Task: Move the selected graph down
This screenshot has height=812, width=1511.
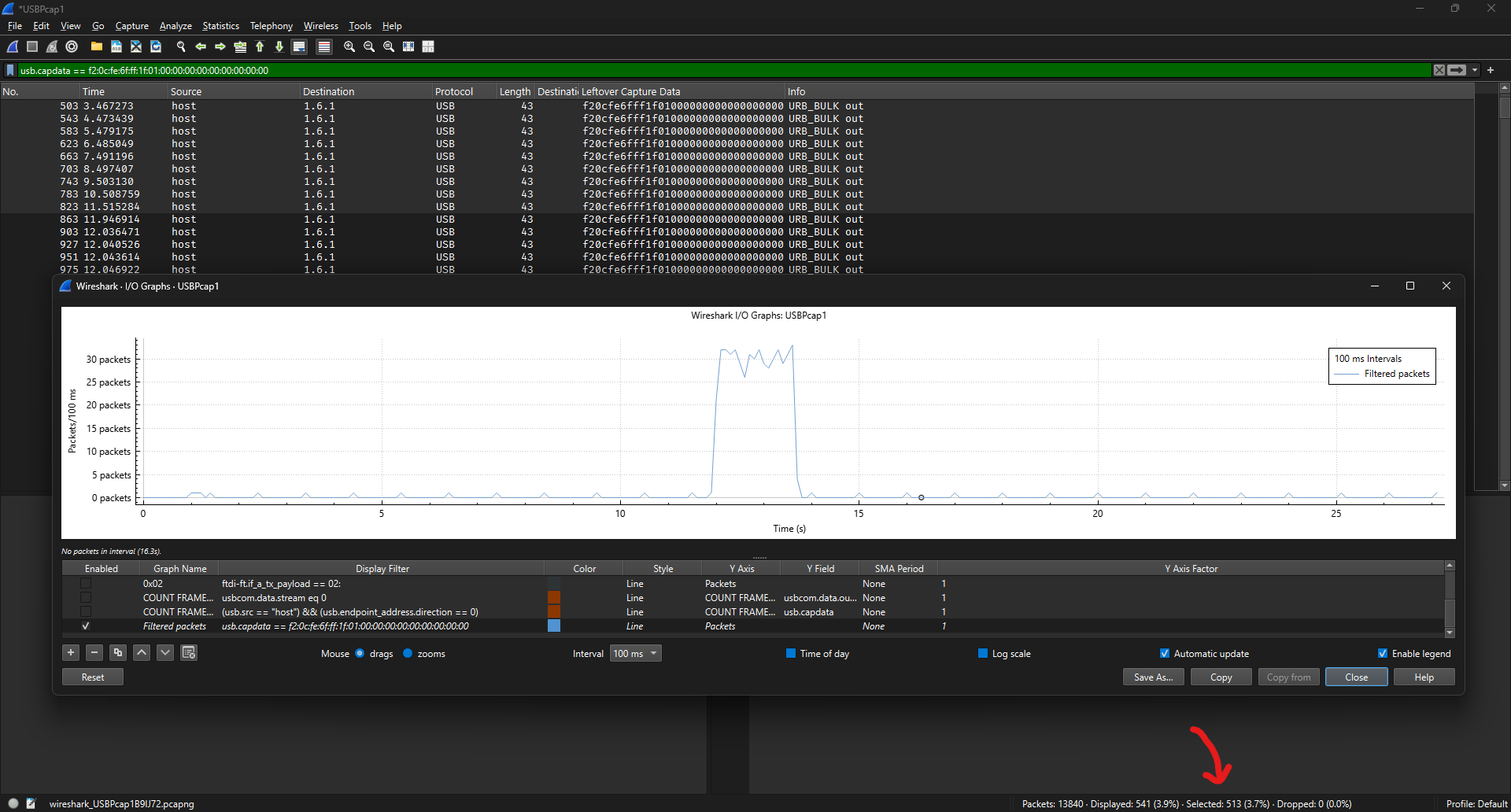Action: [164, 652]
